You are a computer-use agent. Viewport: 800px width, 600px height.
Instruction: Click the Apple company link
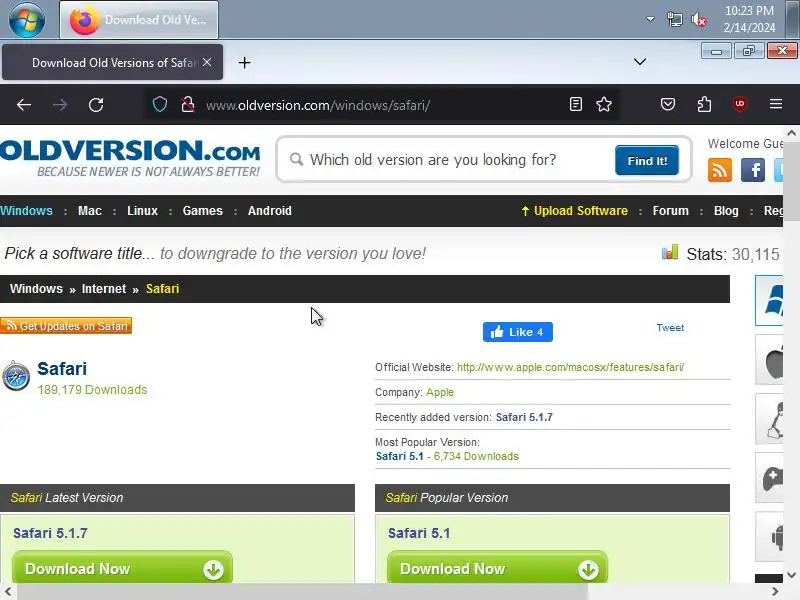(x=440, y=392)
